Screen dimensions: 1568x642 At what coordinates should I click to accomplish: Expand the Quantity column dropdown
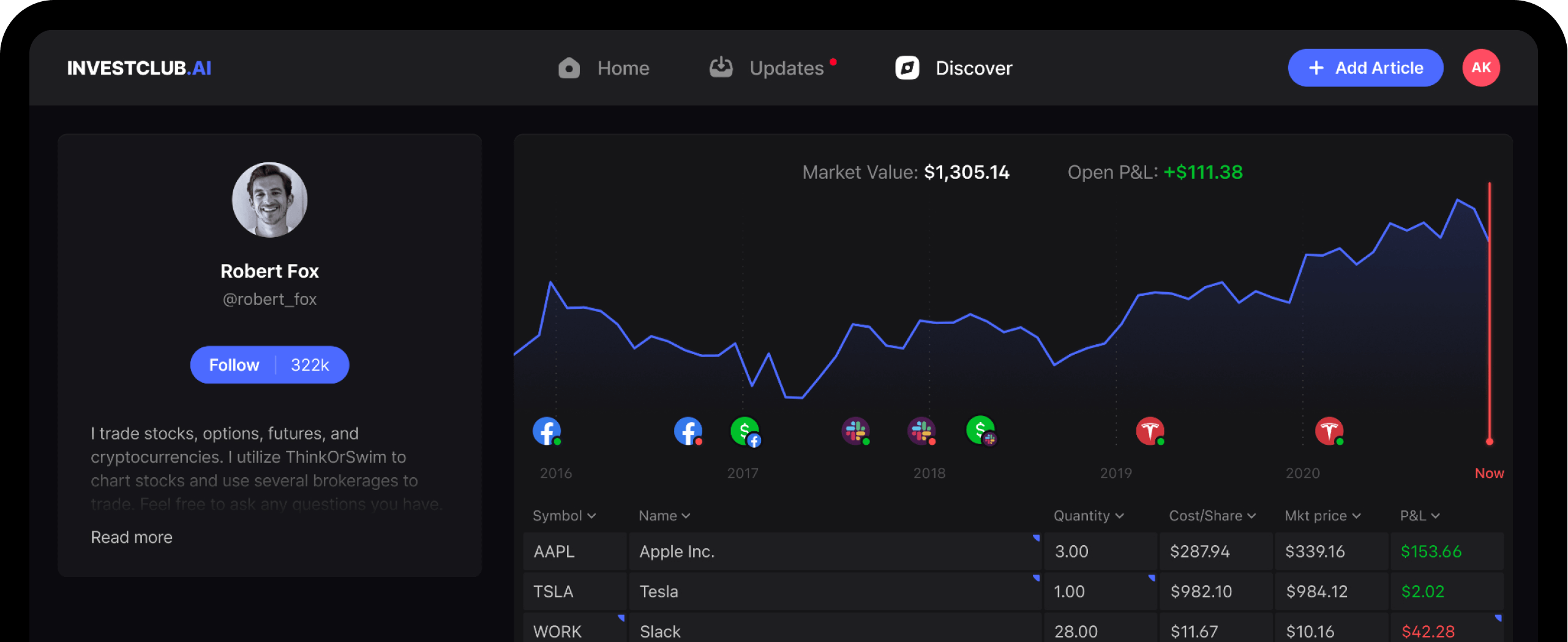click(x=1088, y=516)
